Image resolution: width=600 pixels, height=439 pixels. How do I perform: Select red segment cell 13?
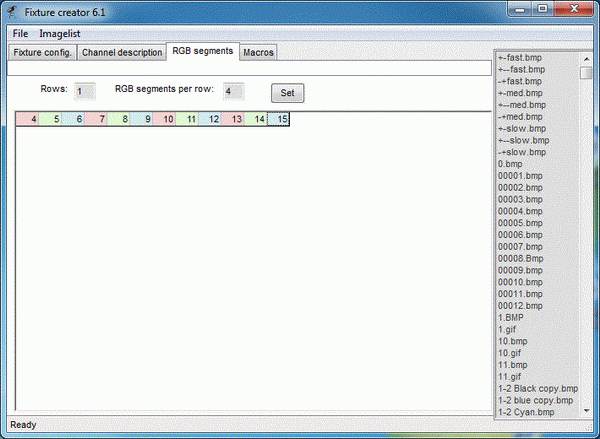(233, 119)
